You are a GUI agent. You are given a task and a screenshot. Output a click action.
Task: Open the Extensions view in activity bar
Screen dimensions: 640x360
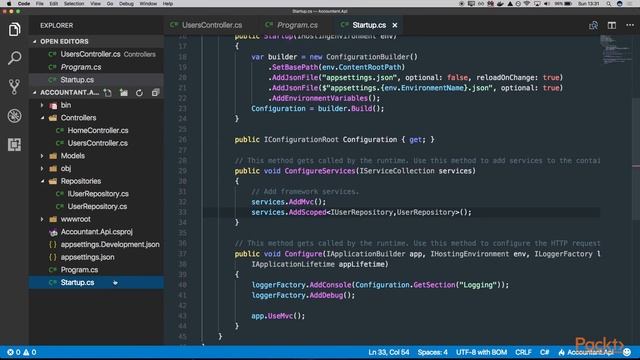click(14, 144)
